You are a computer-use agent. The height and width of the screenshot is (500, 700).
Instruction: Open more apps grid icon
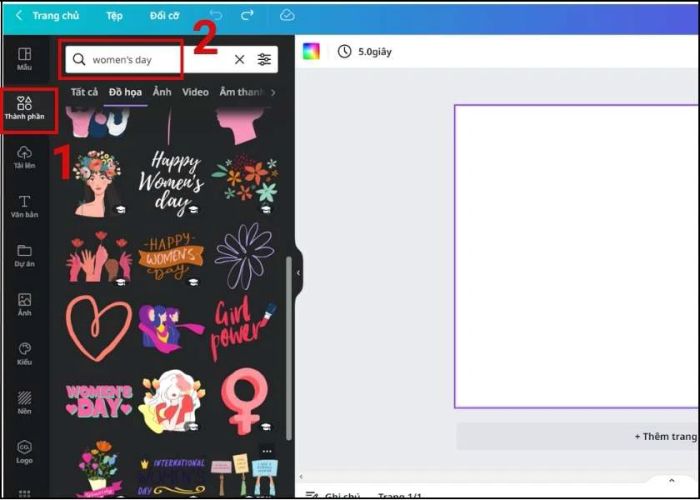25,493
